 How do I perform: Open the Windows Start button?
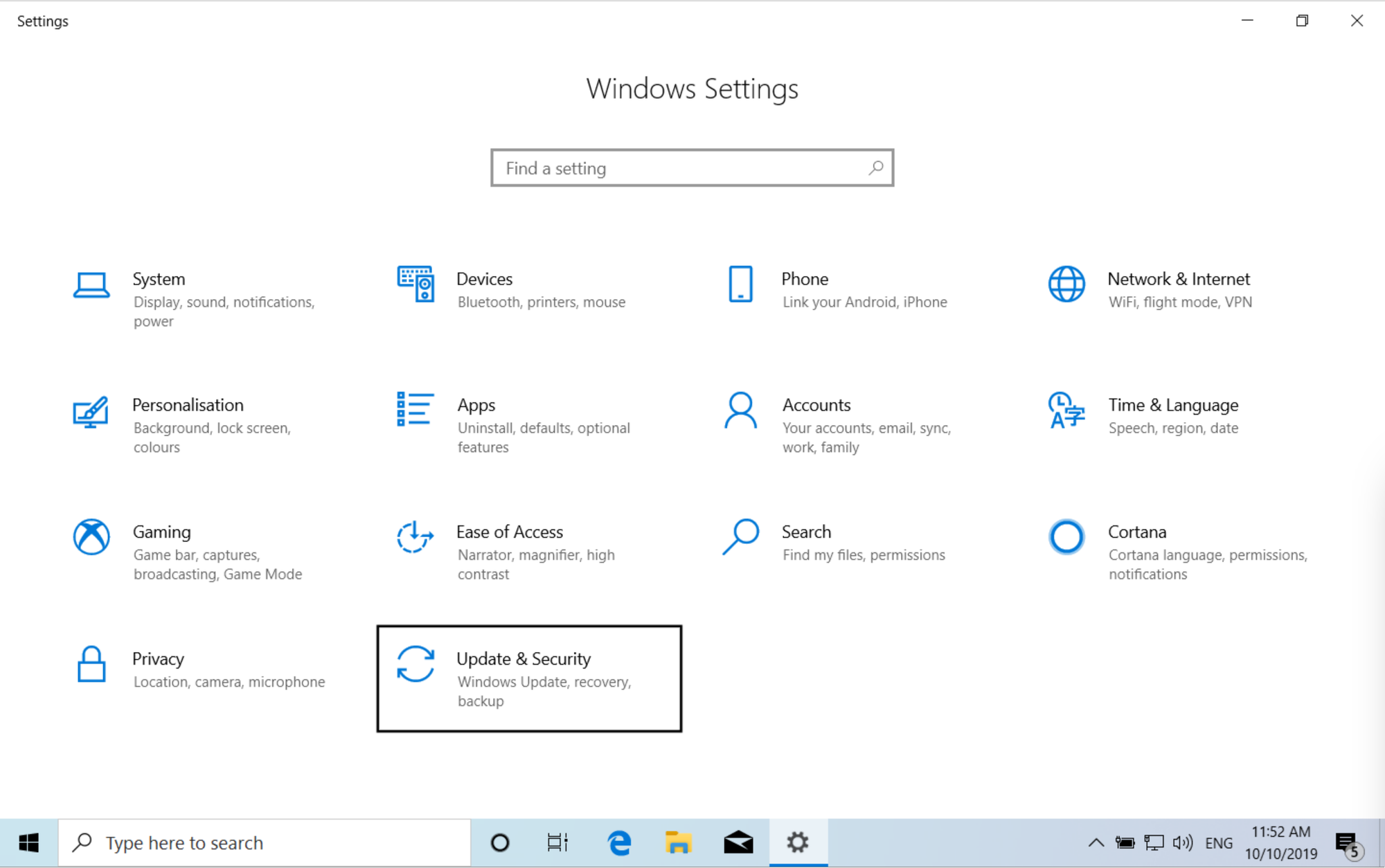click(x=28, y=842)
